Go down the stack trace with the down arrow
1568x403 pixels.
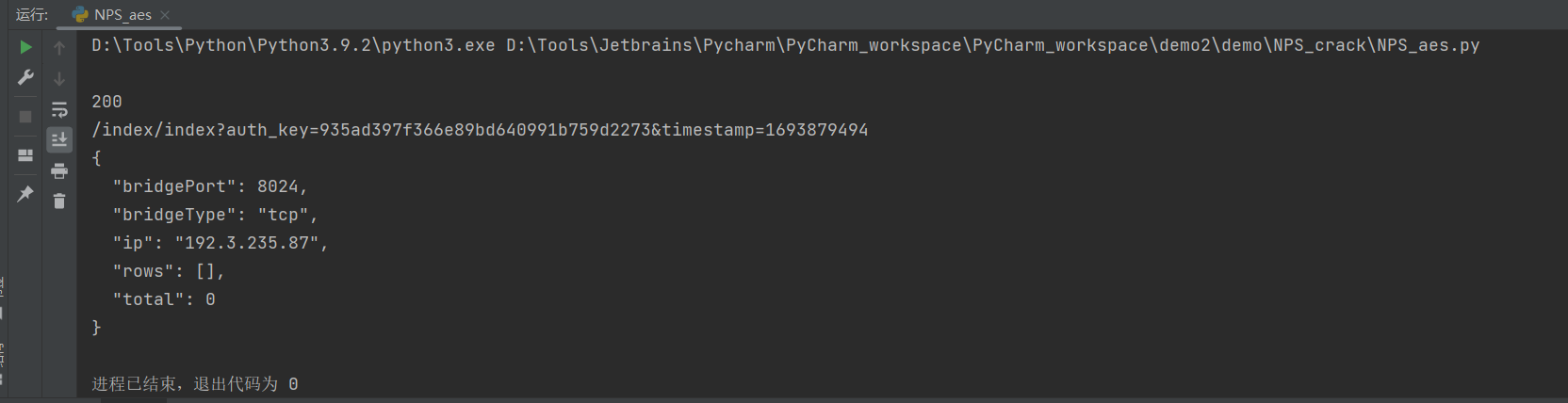tap(59, 78)
